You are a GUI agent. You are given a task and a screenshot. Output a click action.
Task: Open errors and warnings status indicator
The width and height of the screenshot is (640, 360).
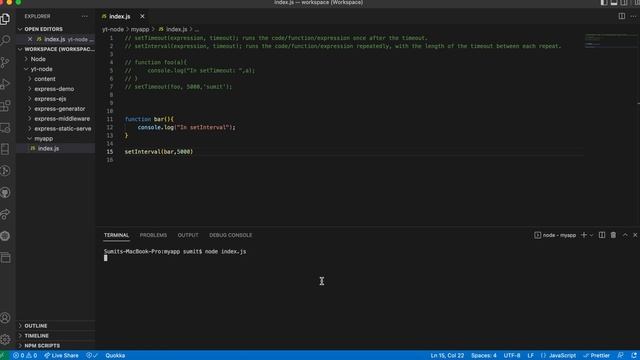coord(25,356)
